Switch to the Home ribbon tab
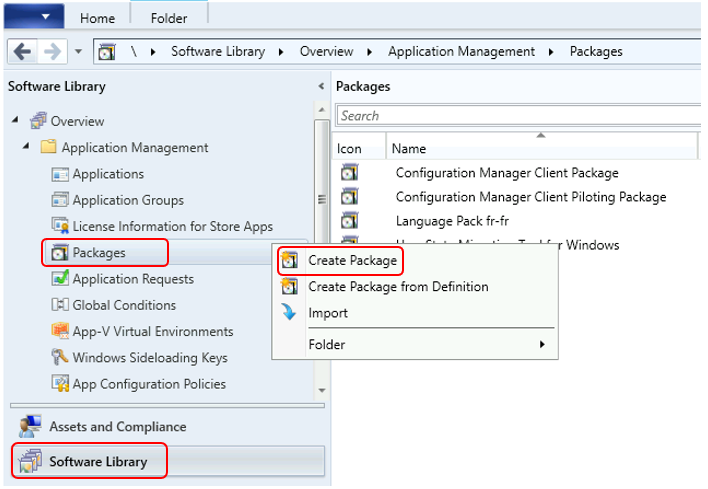Screen dimensions: 708x489 (97, 18)
